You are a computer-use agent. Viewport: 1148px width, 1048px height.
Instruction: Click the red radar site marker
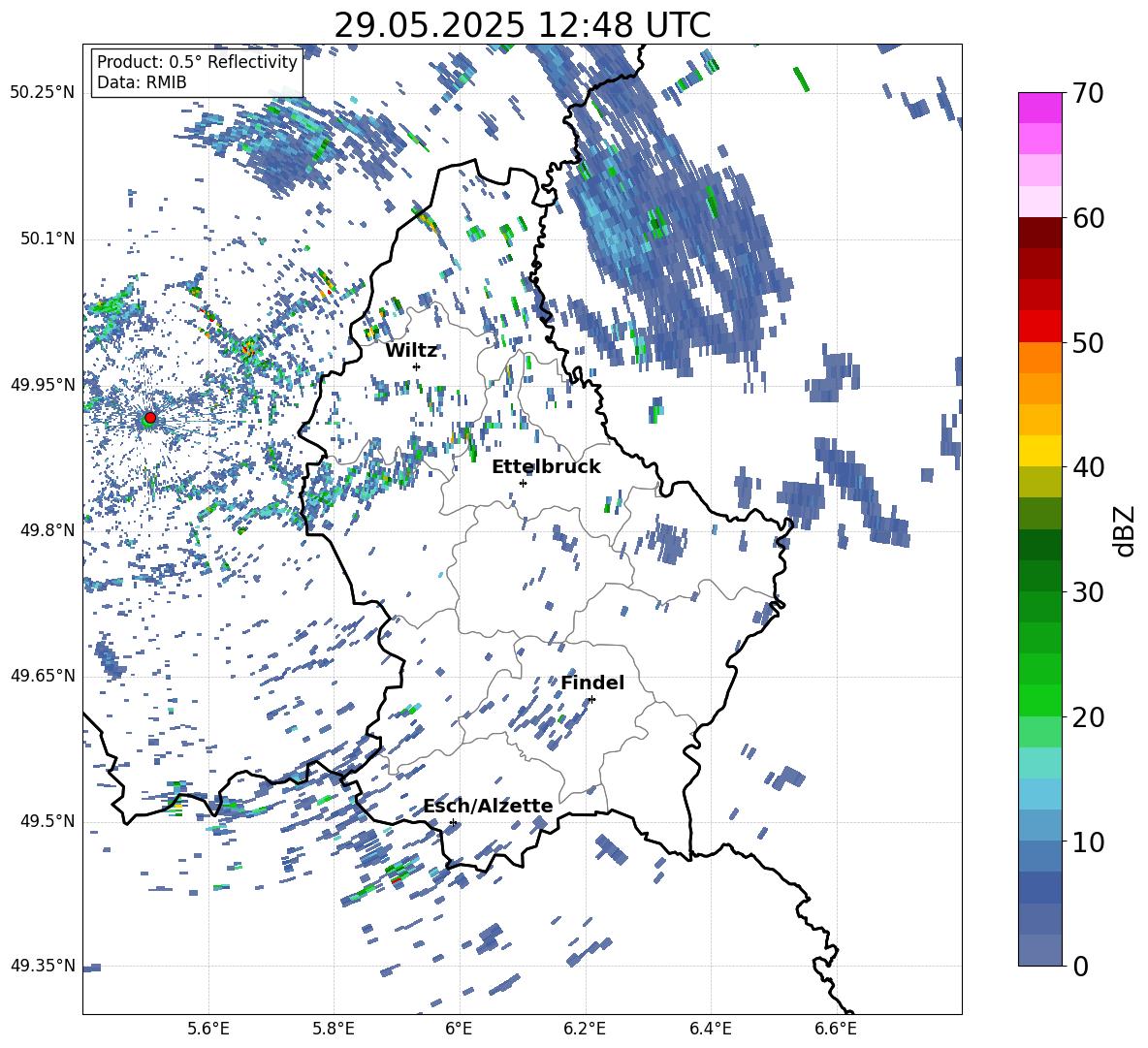coord(150,418)
